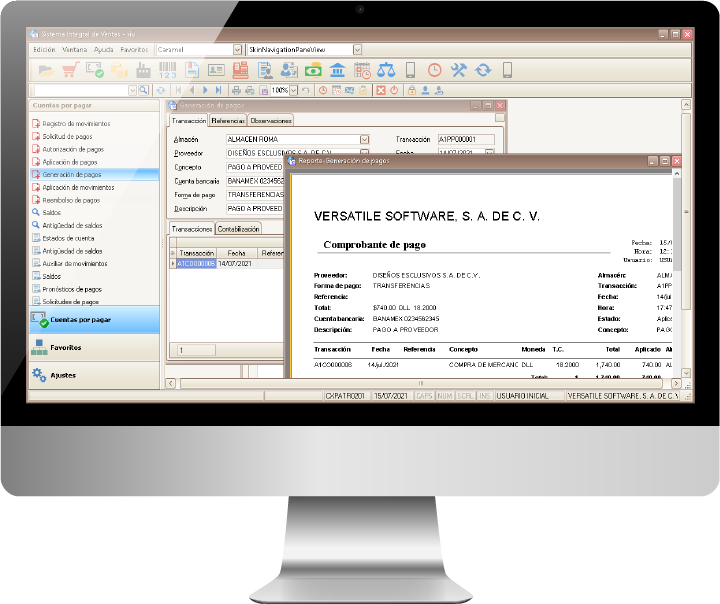Open the shopping cart sales module

pyautogui.click(x=71, y=70)
